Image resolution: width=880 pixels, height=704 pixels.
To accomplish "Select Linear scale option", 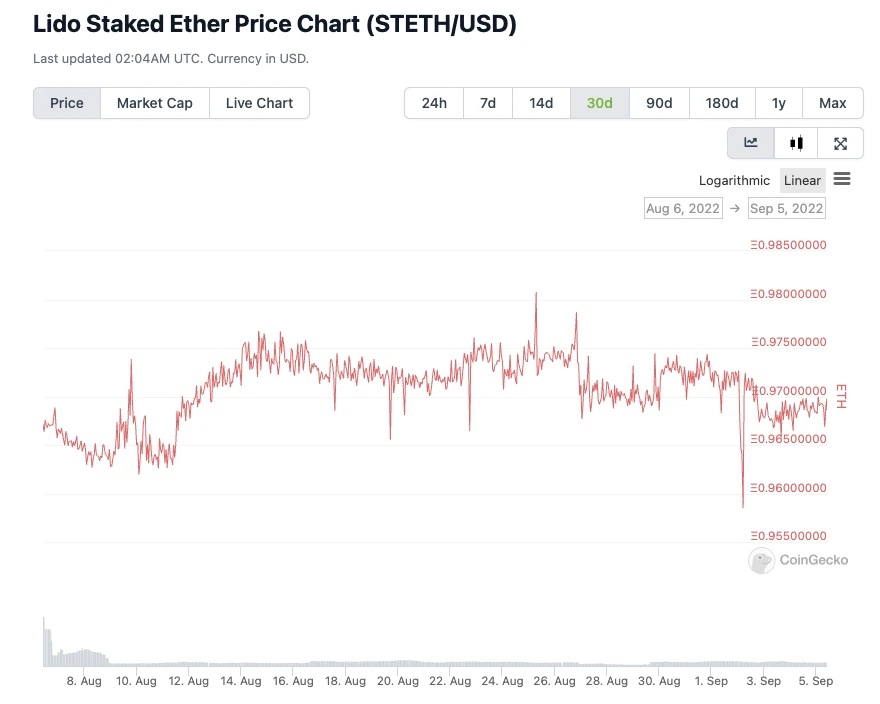I will pos(802,180).
